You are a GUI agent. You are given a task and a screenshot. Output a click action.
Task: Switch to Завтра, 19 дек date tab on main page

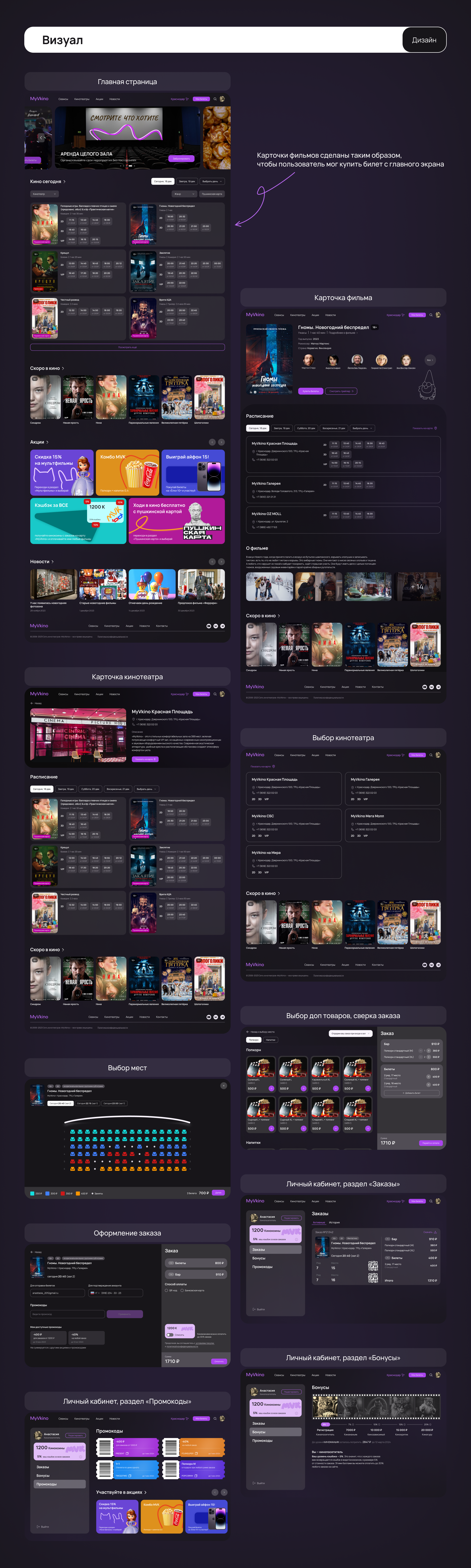[187, 181]
